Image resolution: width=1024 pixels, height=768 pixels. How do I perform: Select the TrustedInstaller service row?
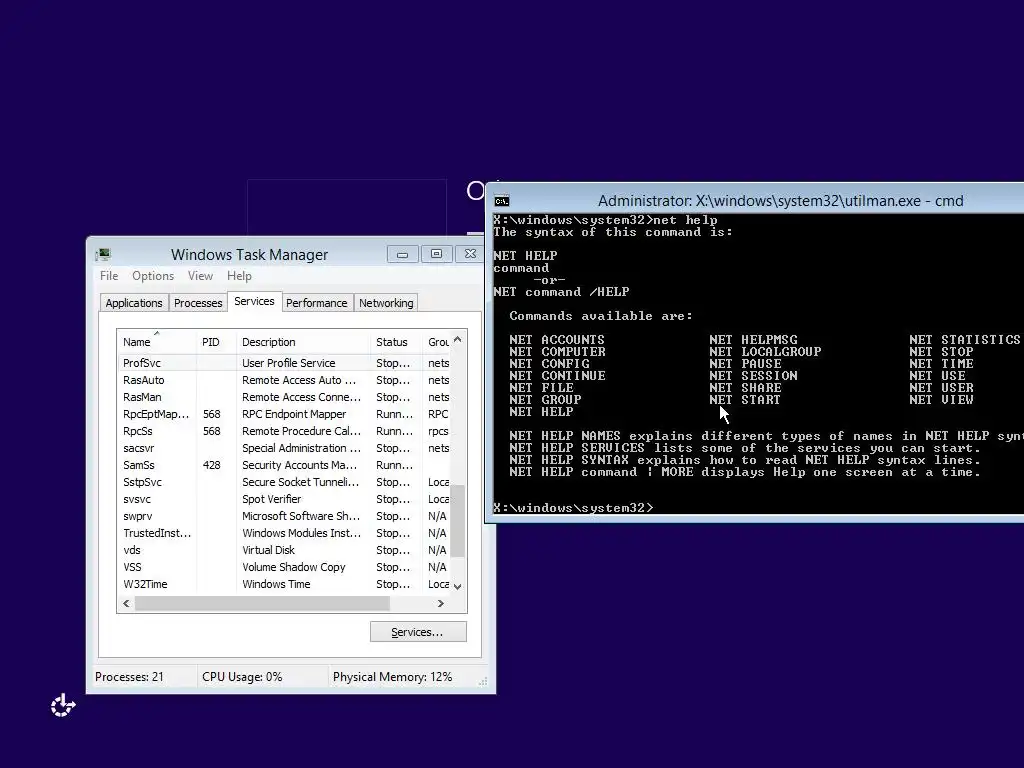pos(284,533)
